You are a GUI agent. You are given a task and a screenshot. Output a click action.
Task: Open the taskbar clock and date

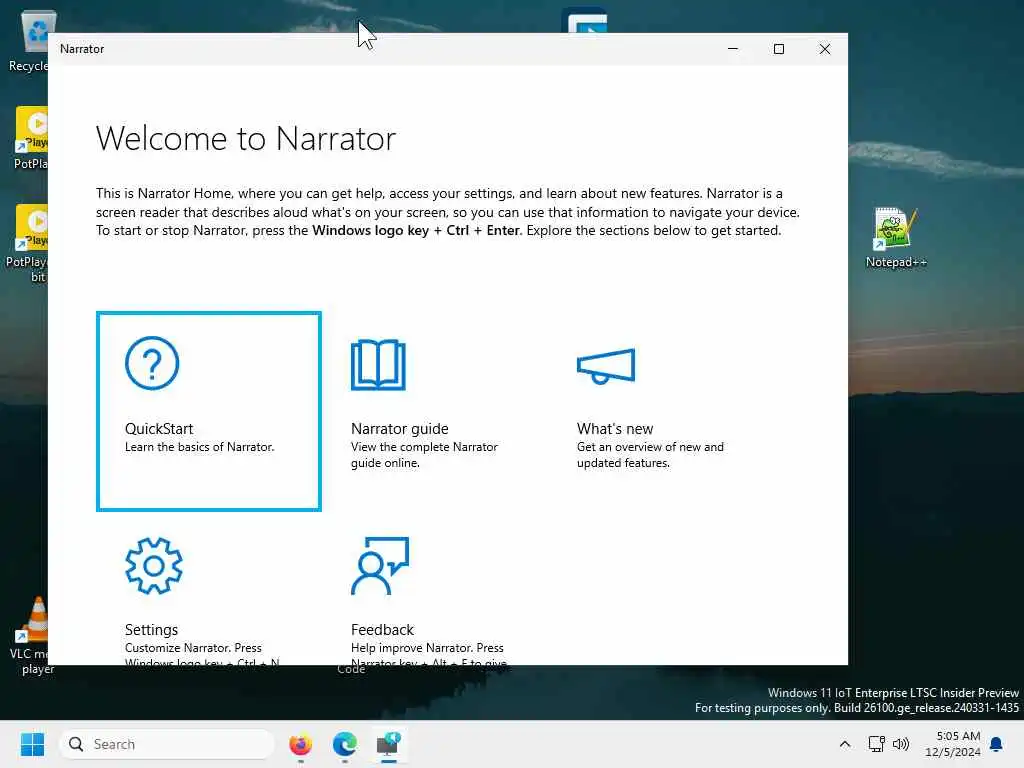point(953,744)
